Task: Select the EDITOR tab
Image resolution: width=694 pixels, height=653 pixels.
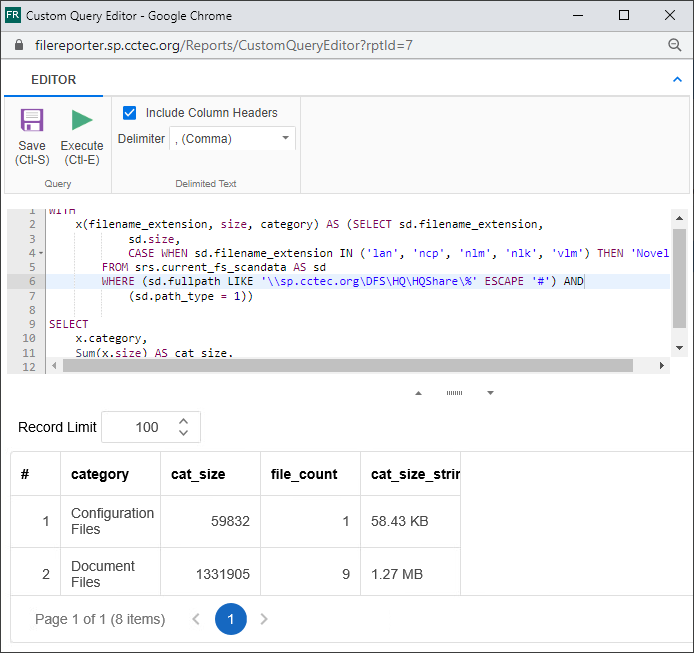Action: [53, 80]
